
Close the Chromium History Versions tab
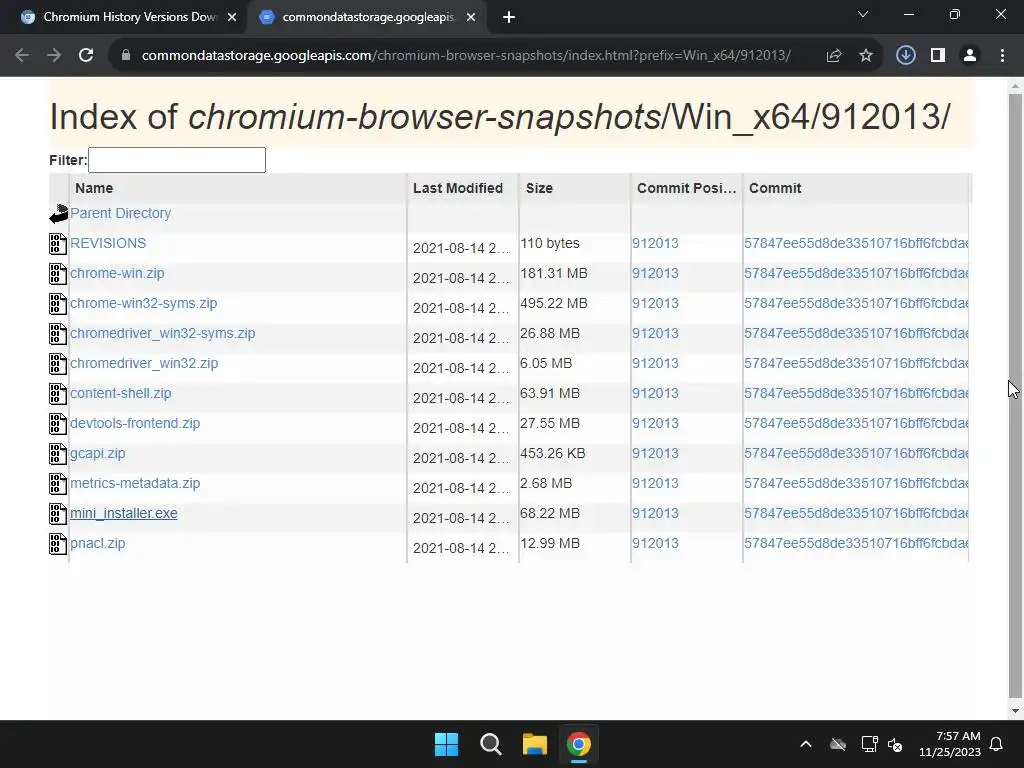point(232,18)
